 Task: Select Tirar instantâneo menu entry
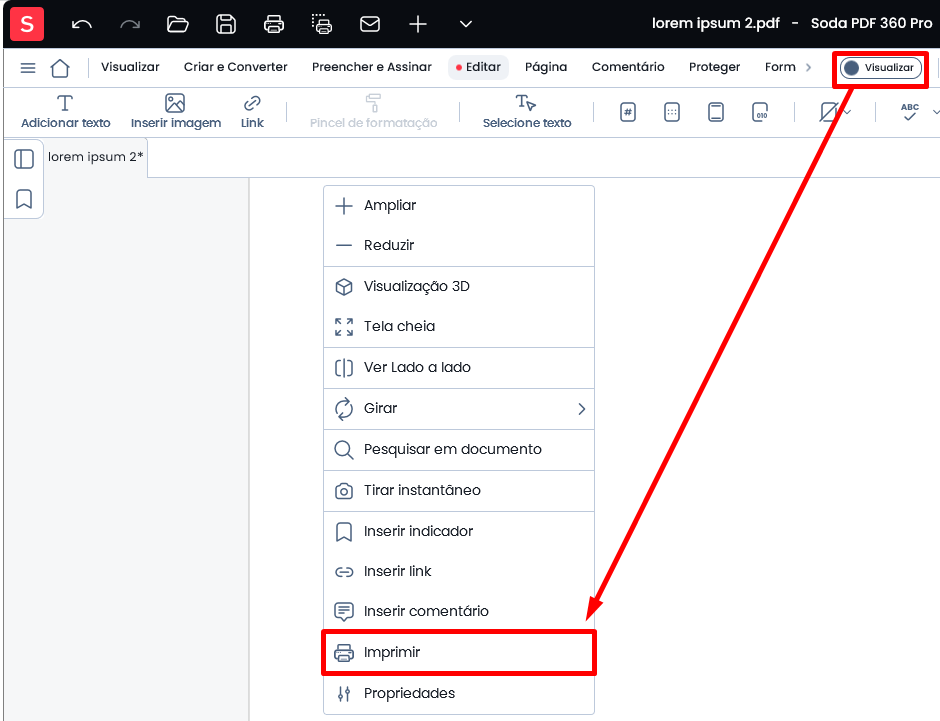coord(459,490)
